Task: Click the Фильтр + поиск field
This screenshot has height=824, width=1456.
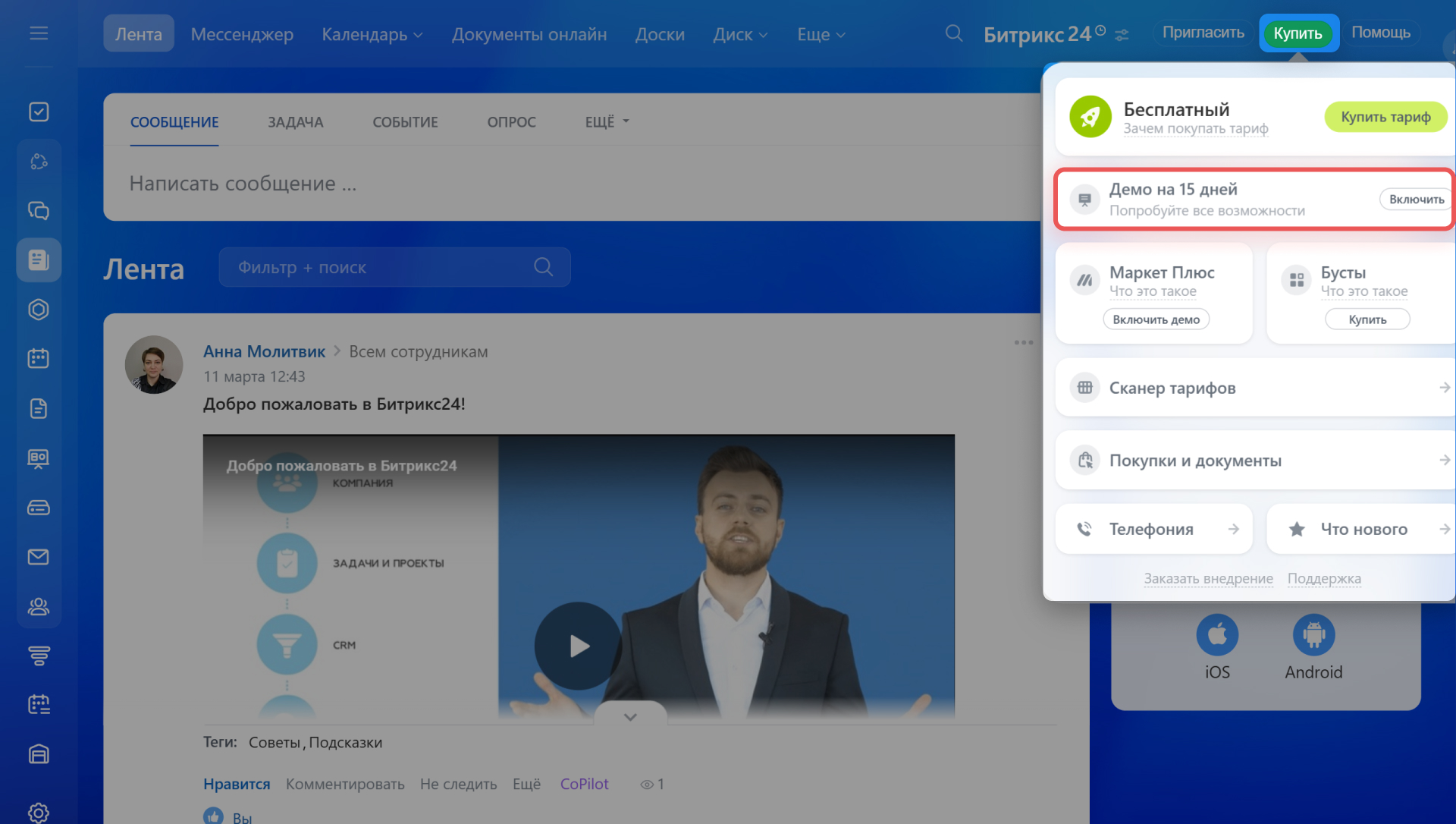Action: (394, 267)
